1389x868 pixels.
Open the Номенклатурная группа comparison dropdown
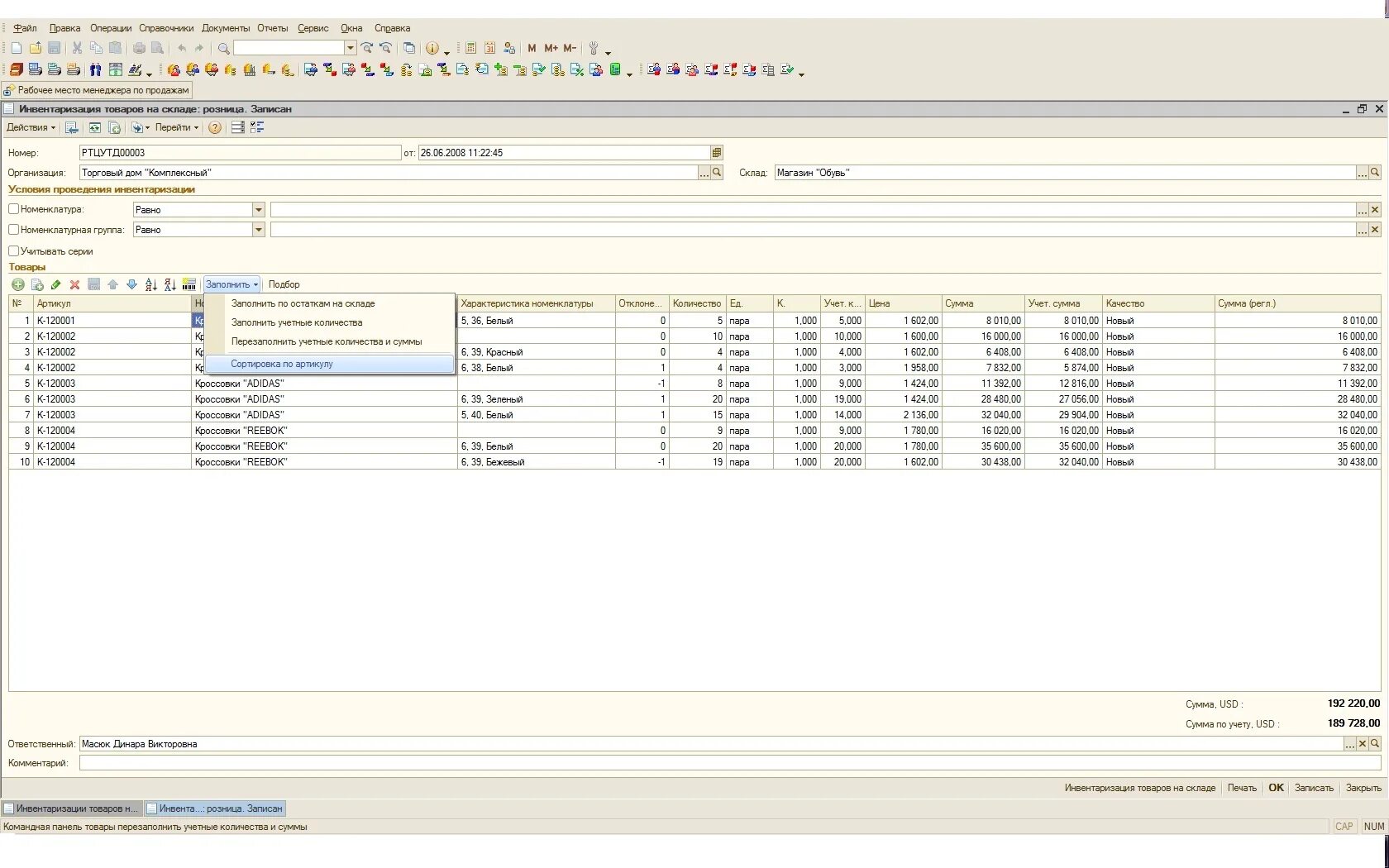click(258, 230)
